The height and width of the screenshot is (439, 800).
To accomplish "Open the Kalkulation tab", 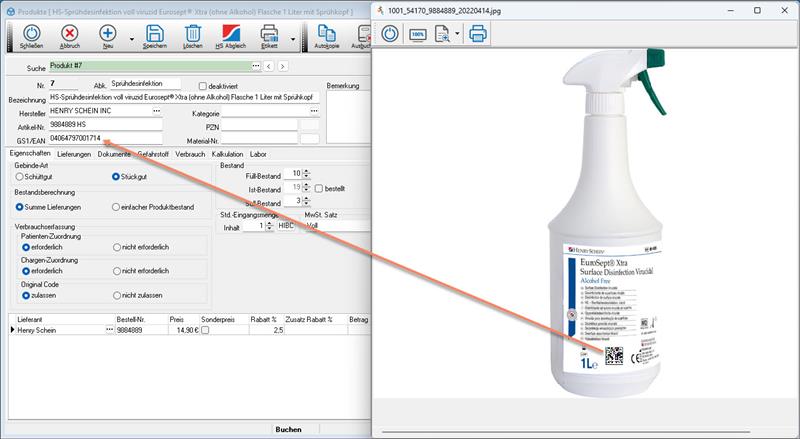I will point(229,155).
